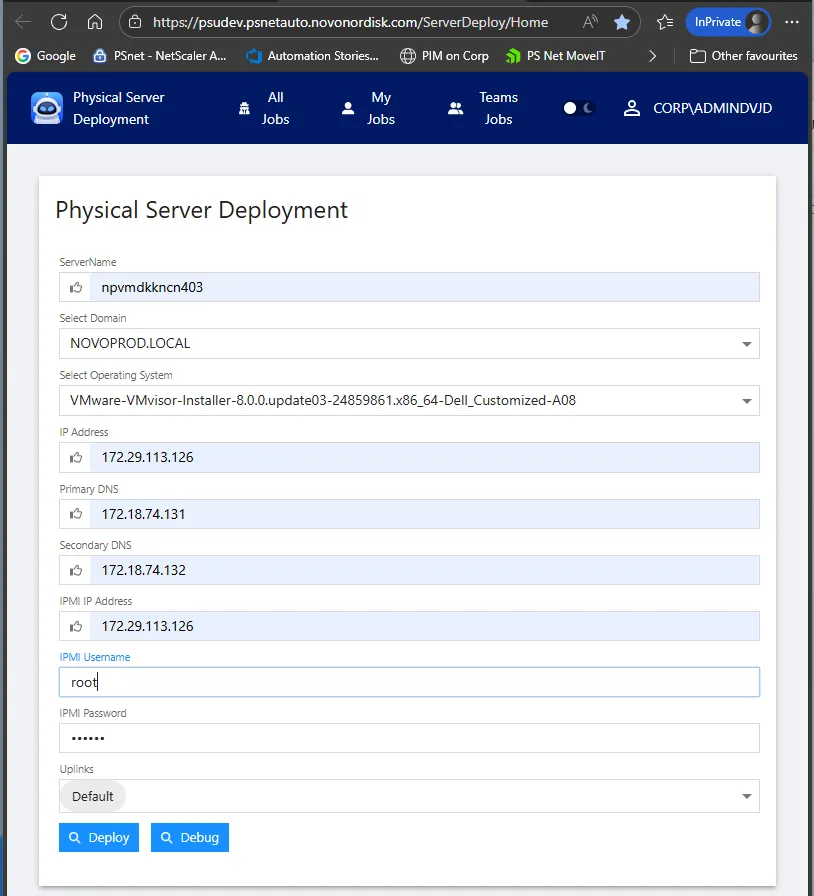Screen dimensions: 814x896
Task: Open the PS Net MoveIT bookmark
Action: [x=556, y=56]
